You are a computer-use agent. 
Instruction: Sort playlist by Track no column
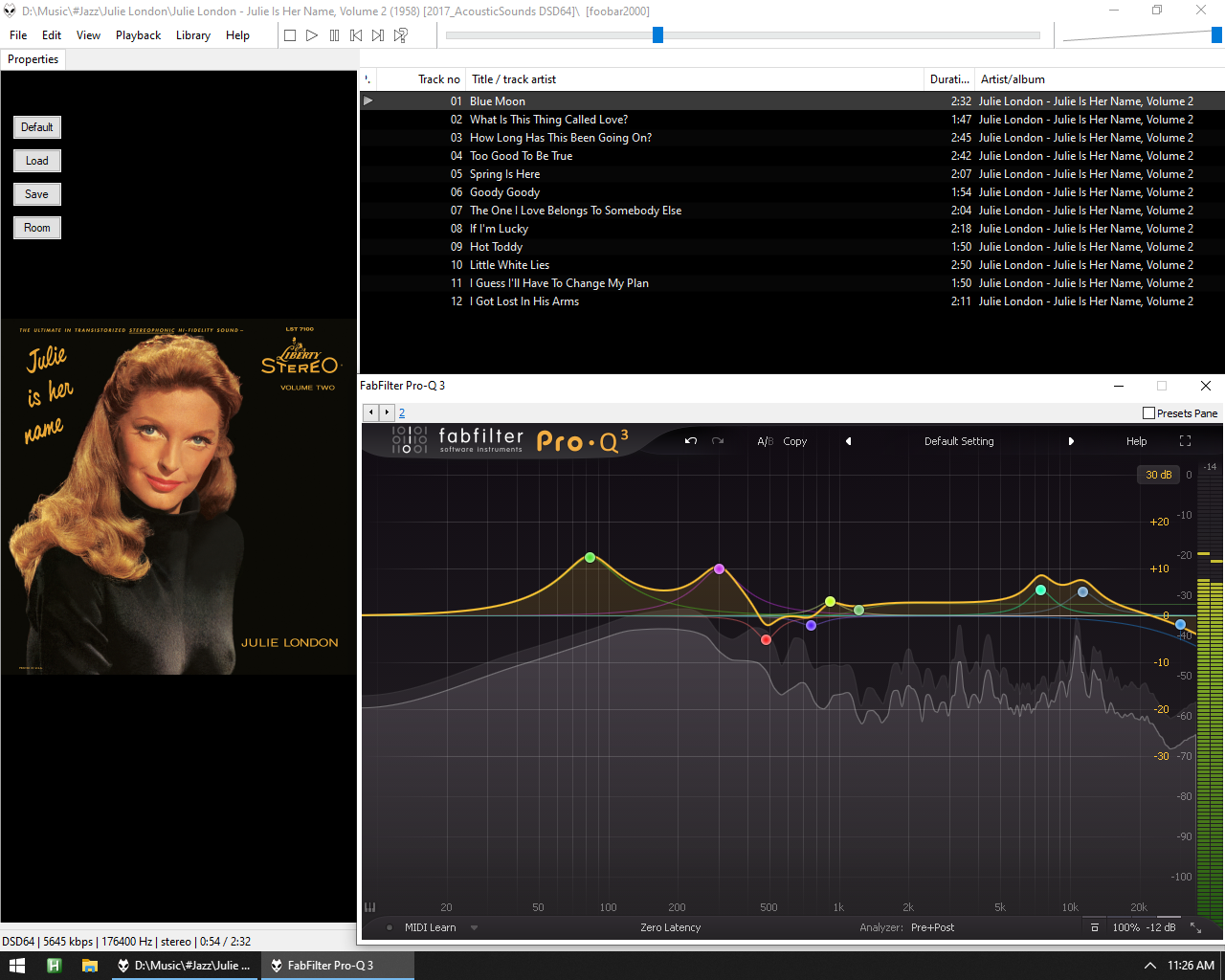point(421,79)
